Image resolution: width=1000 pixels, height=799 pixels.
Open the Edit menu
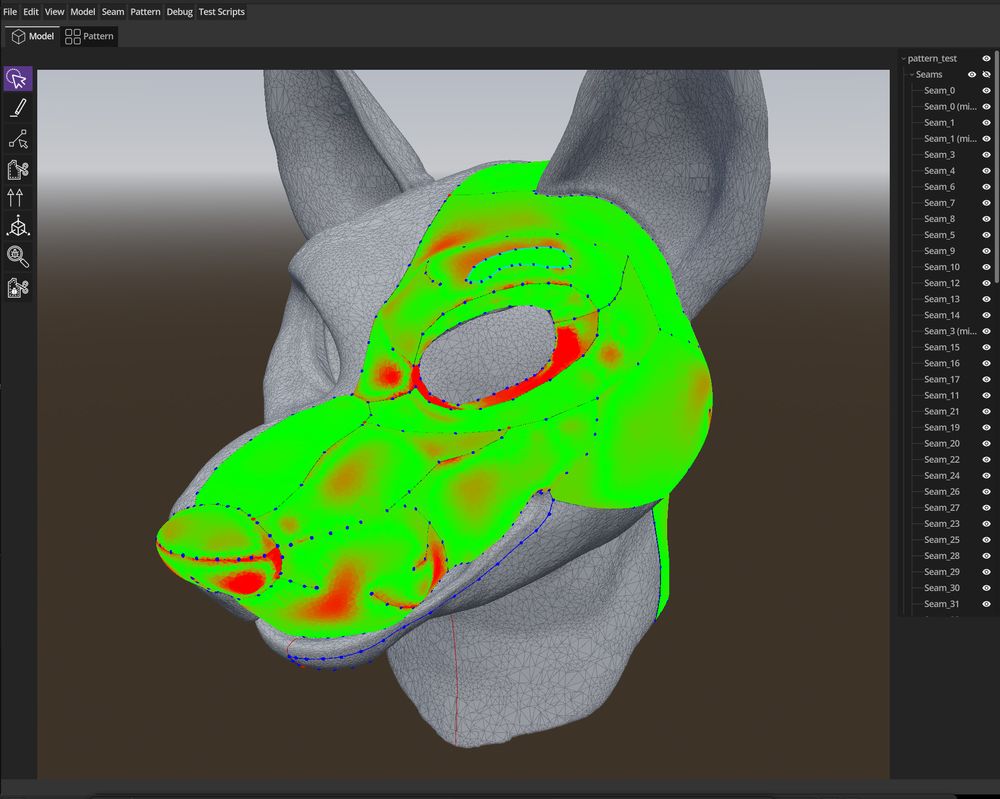pyautogui.click(x=31, y=11)
